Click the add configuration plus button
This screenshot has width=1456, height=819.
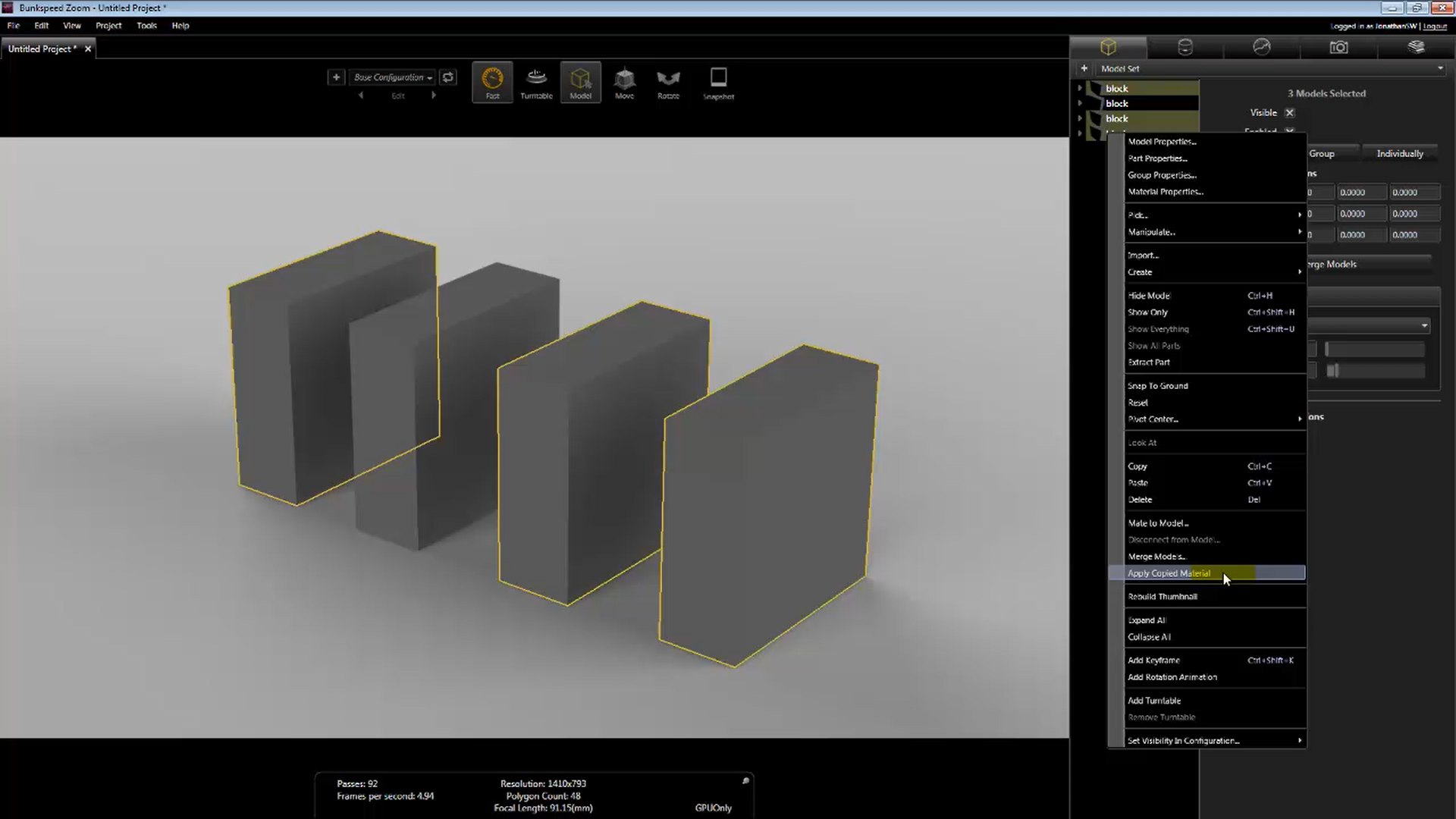click(336, 77)
